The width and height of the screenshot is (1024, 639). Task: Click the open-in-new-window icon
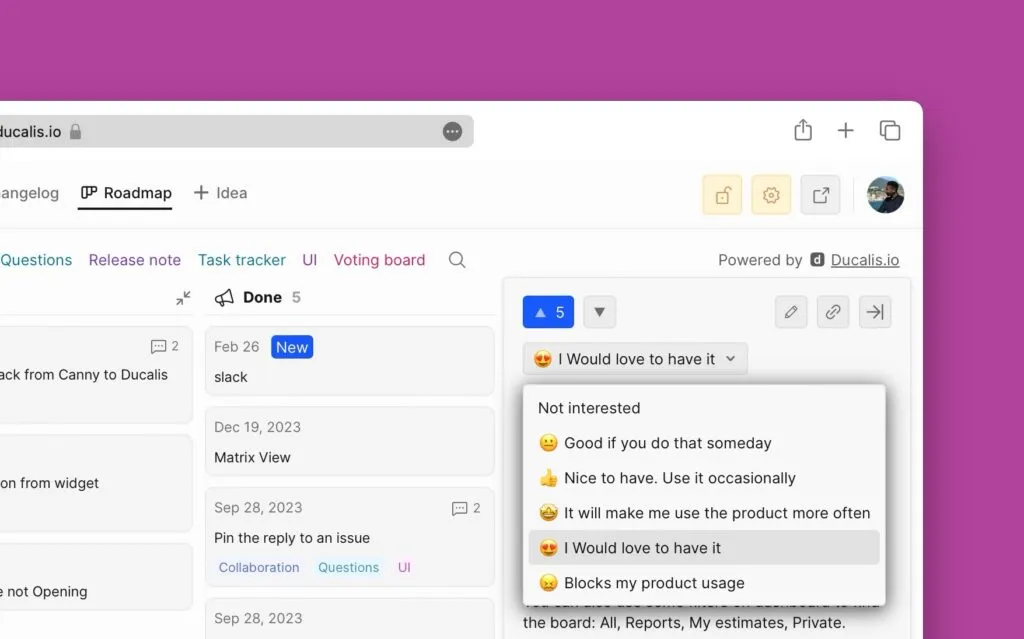coord(820,196)
